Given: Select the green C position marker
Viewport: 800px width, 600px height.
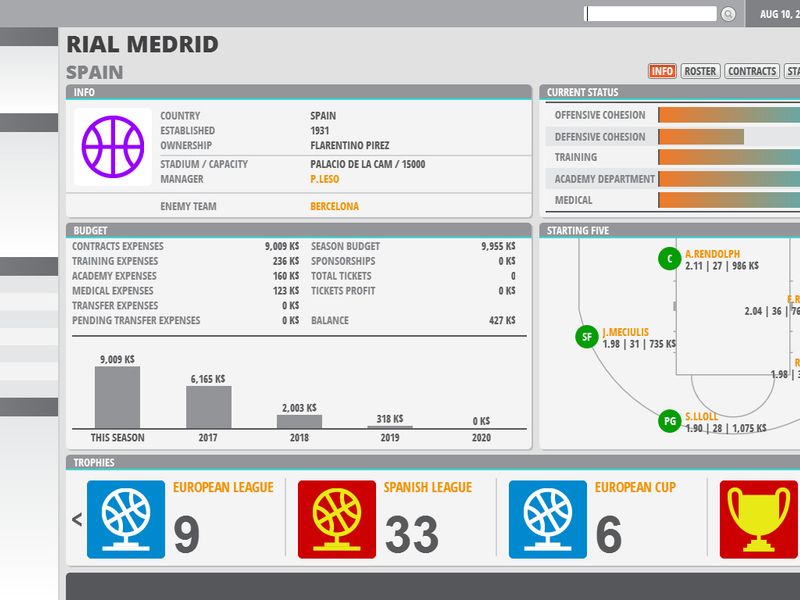Looking at the screenshot, I should pyautogui.click(x=669, y=259).
